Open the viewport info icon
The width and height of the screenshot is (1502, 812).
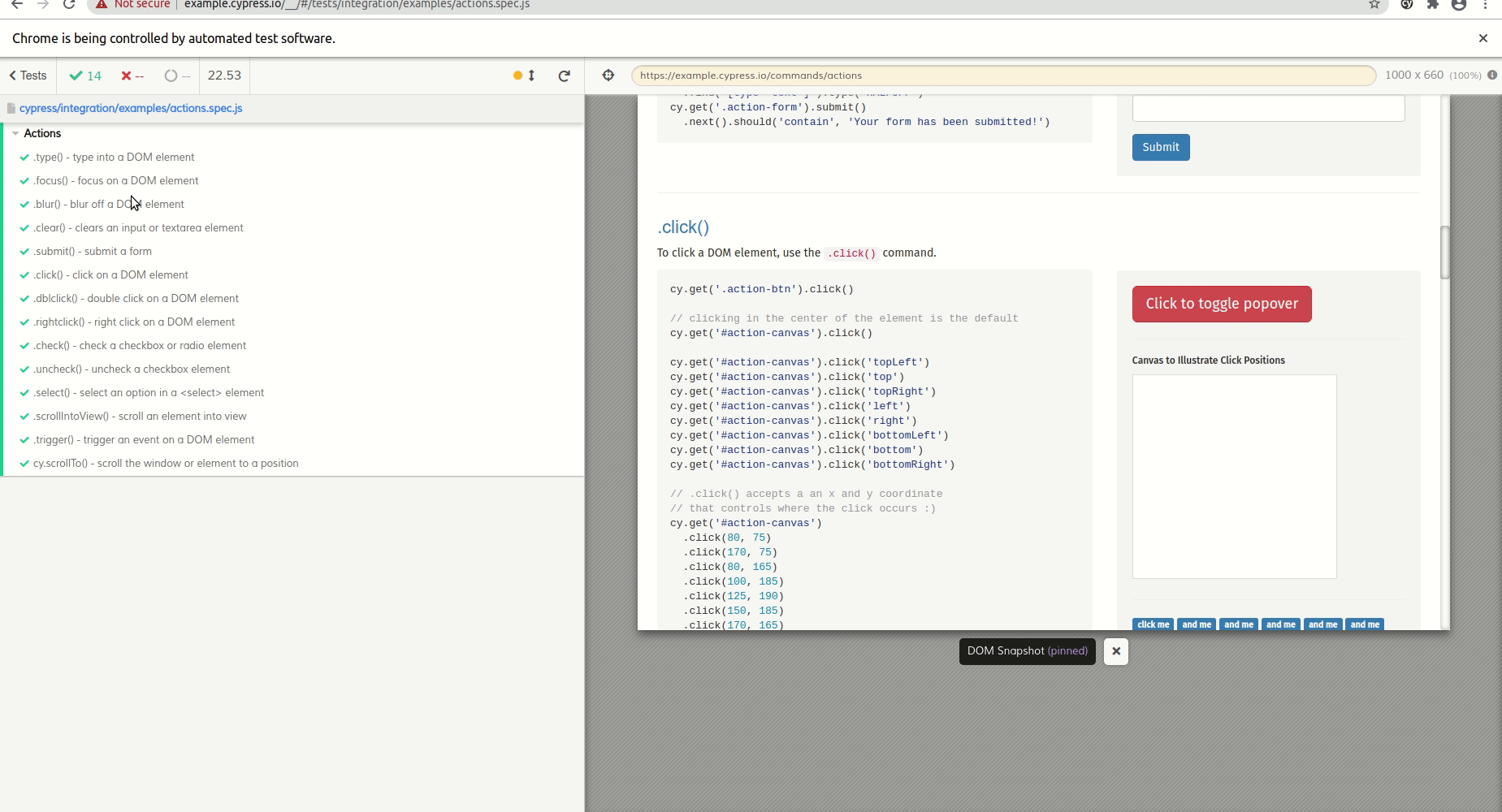point(1491,76)
